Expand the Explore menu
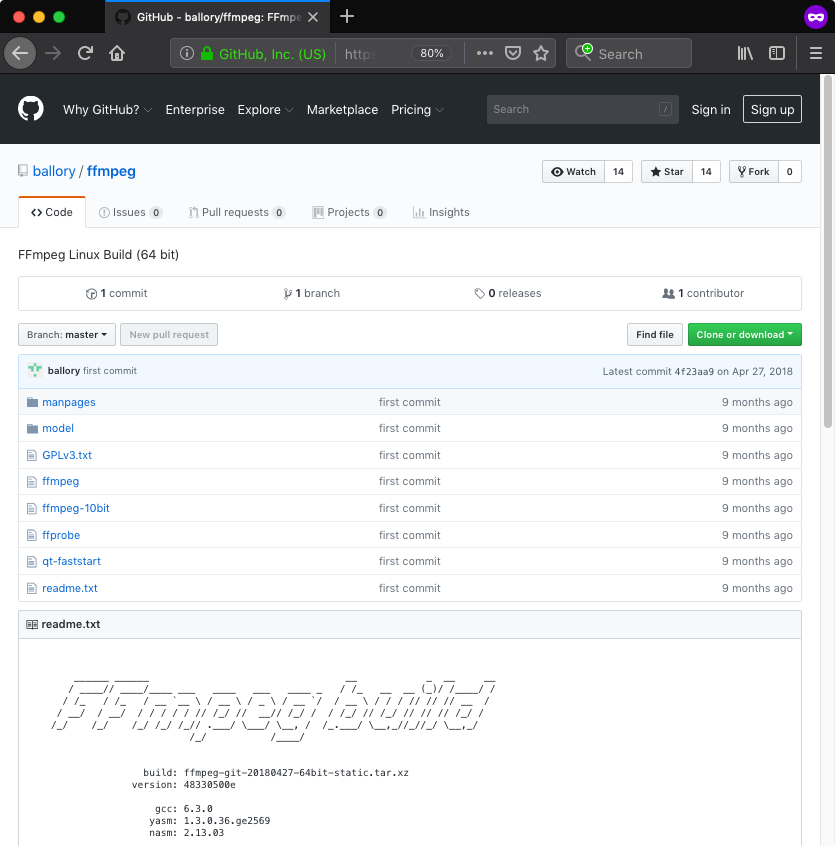This screenshot has height=846, width=835. (265, 110)
